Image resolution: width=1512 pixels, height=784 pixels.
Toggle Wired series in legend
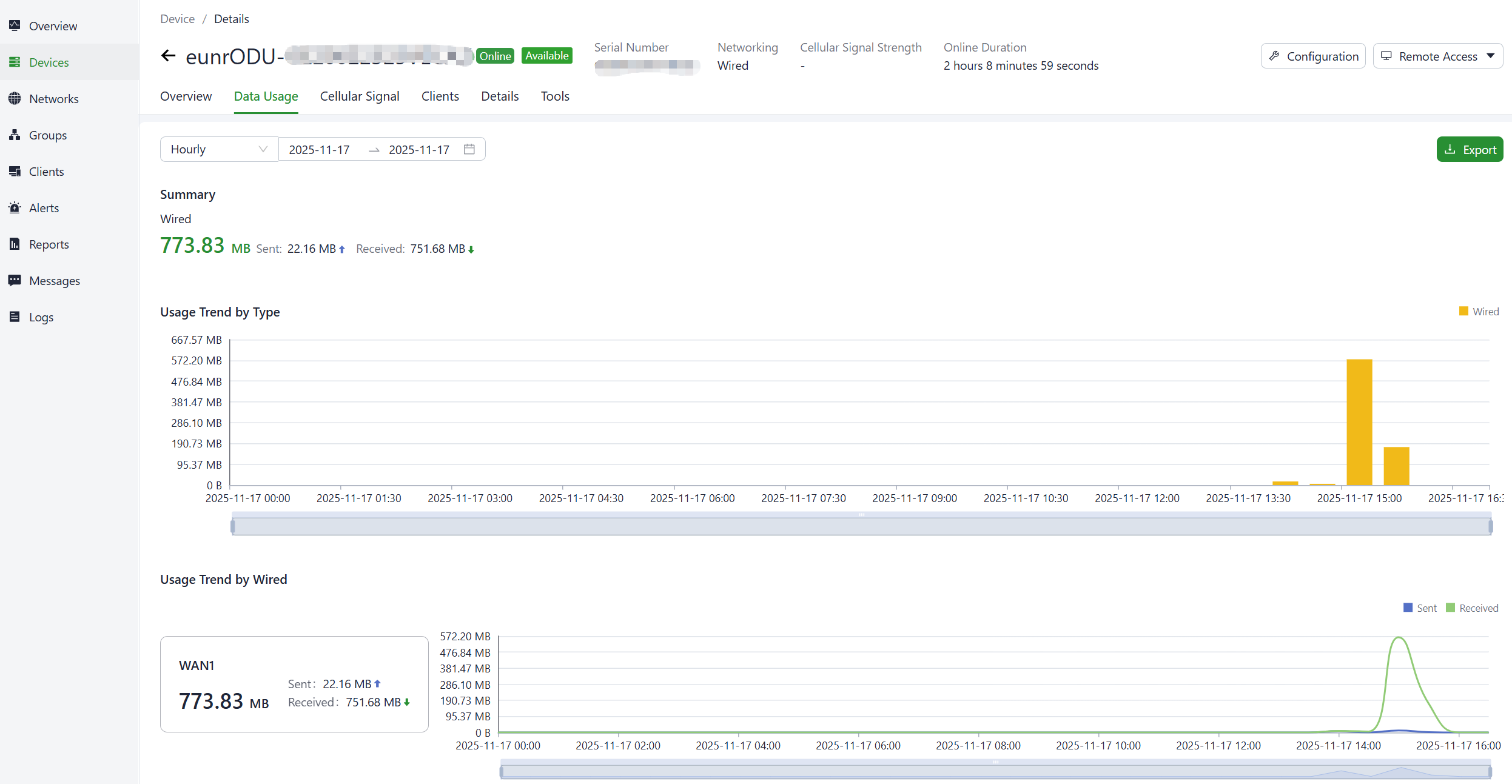pyautogui.click(x=1479, y=311)
